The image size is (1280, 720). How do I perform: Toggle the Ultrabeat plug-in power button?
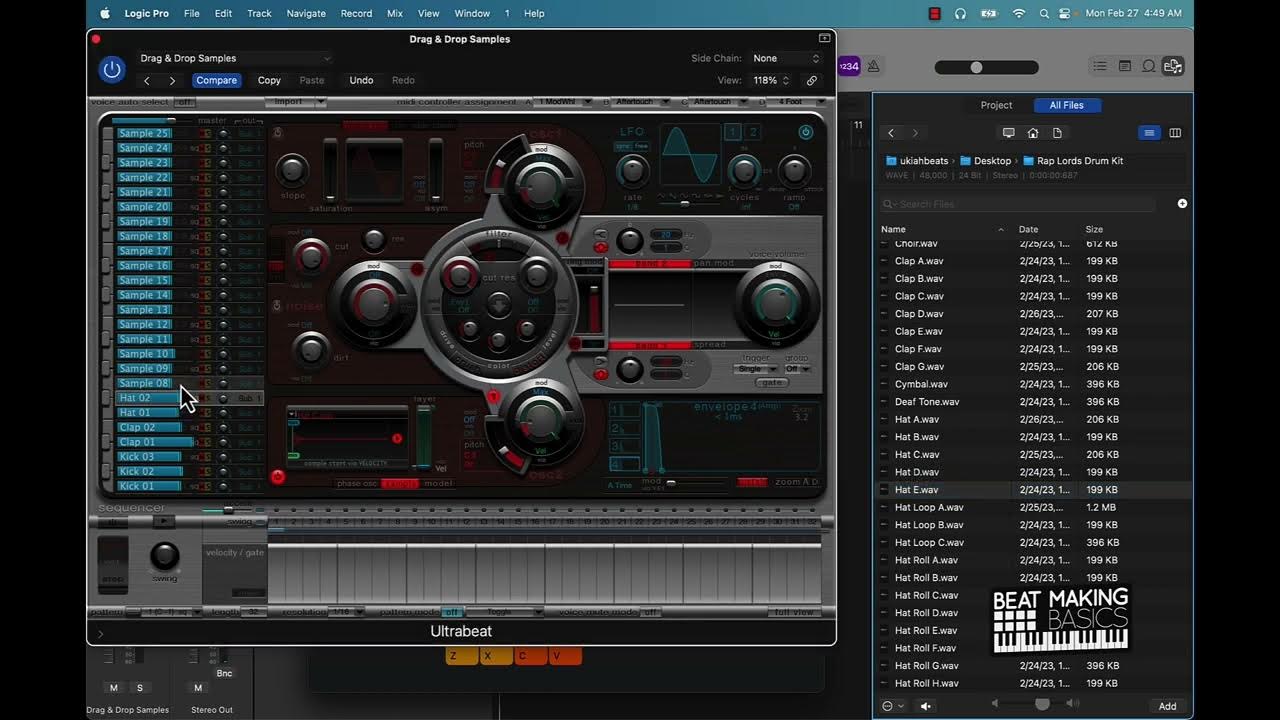(111, 69)
